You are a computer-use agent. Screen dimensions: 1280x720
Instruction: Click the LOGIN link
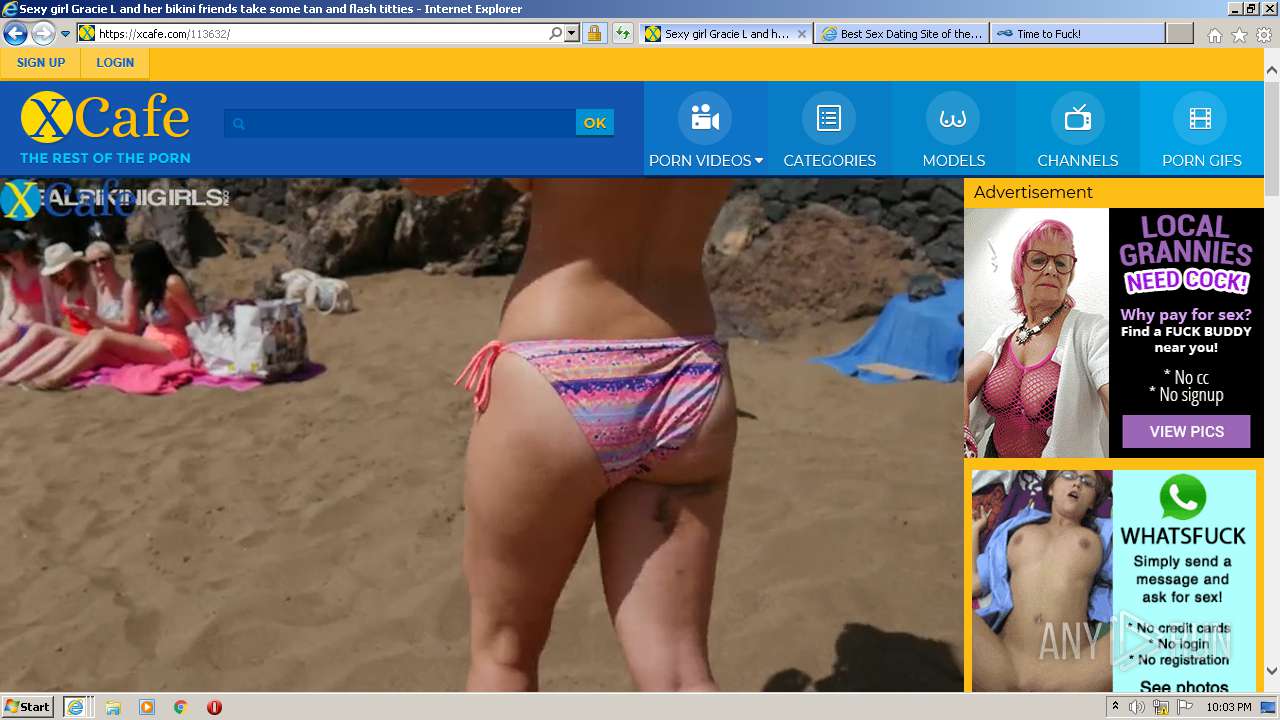tap(115, 62)
